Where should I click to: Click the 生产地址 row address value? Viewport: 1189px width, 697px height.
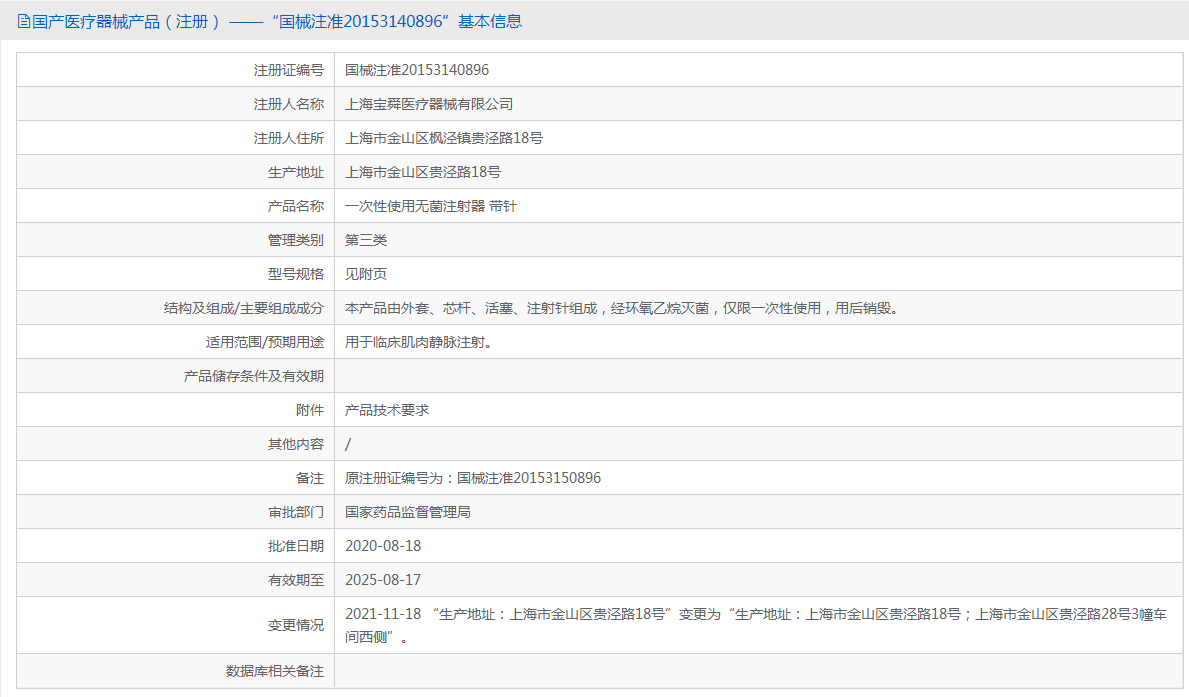[x=423, y=172]
